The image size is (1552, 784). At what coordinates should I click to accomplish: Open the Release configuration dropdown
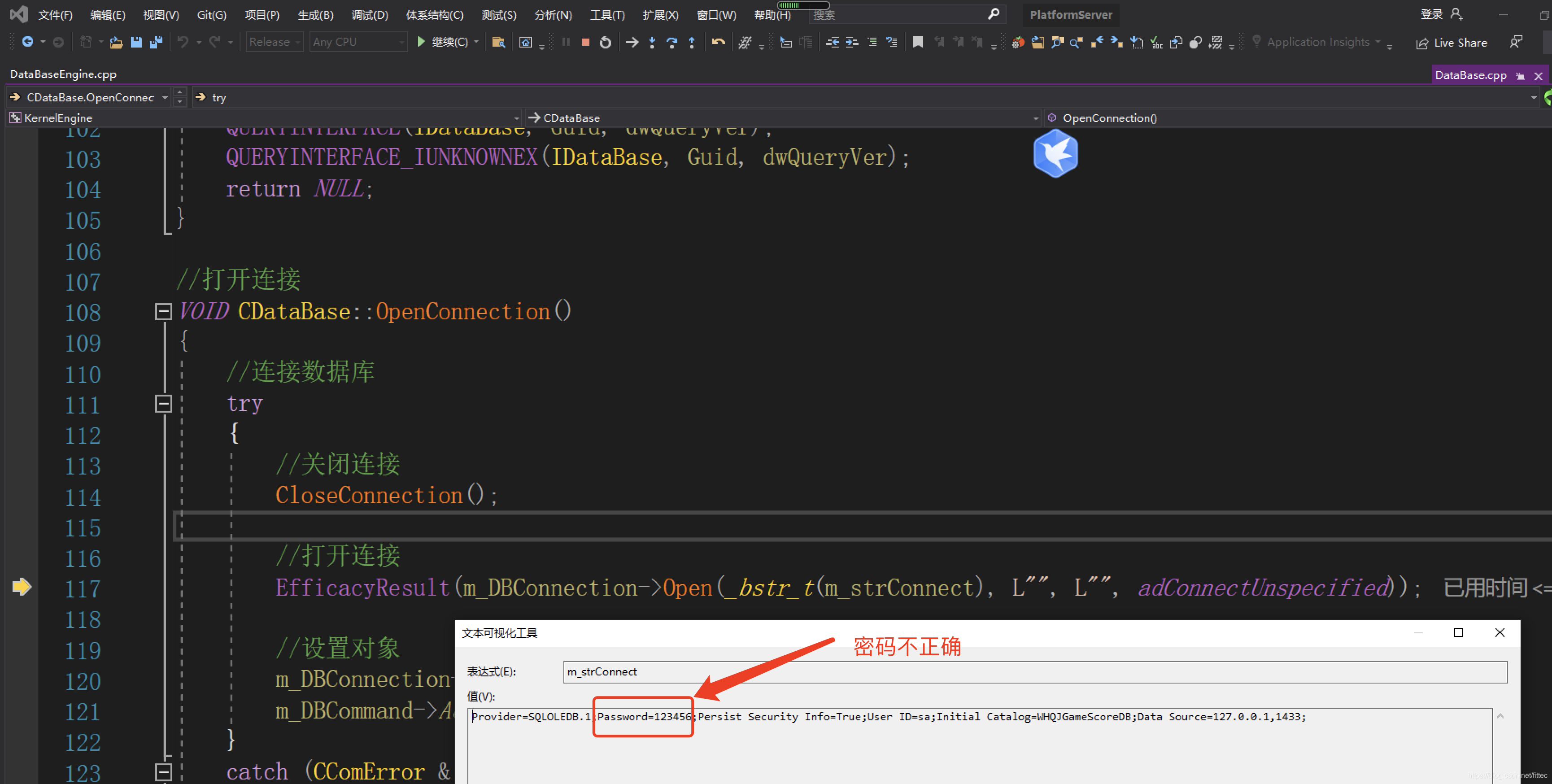(x=275, y=42)
